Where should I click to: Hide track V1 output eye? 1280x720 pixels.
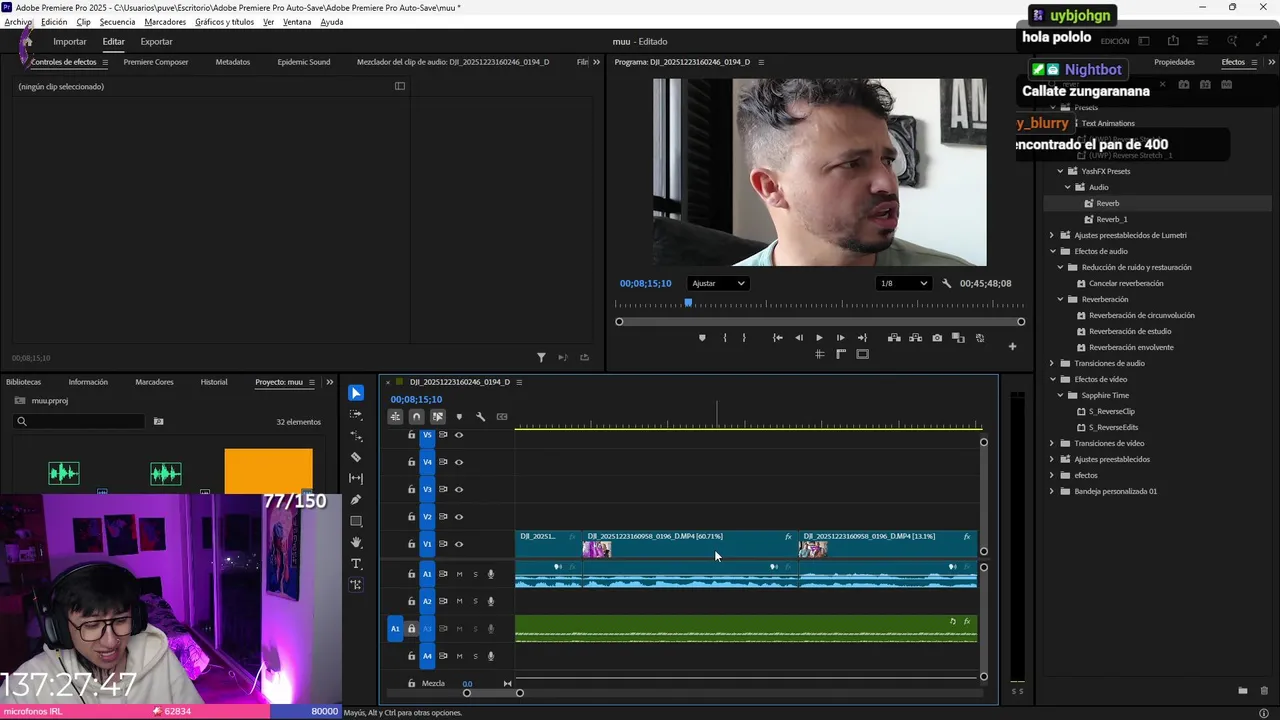click(x=459, y=544)
